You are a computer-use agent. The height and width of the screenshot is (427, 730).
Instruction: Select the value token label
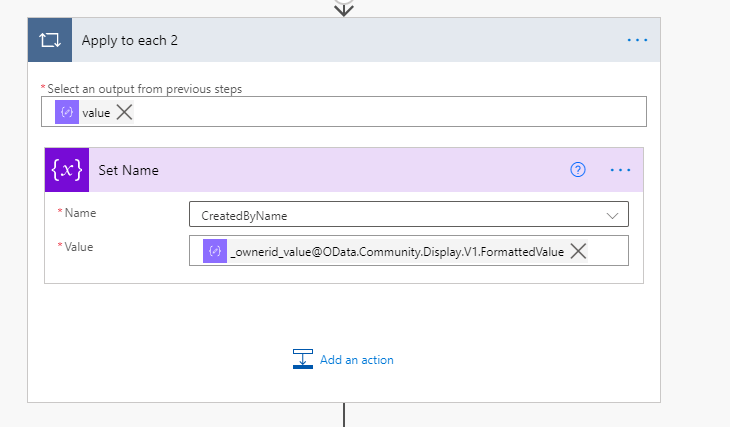(96, 113)
